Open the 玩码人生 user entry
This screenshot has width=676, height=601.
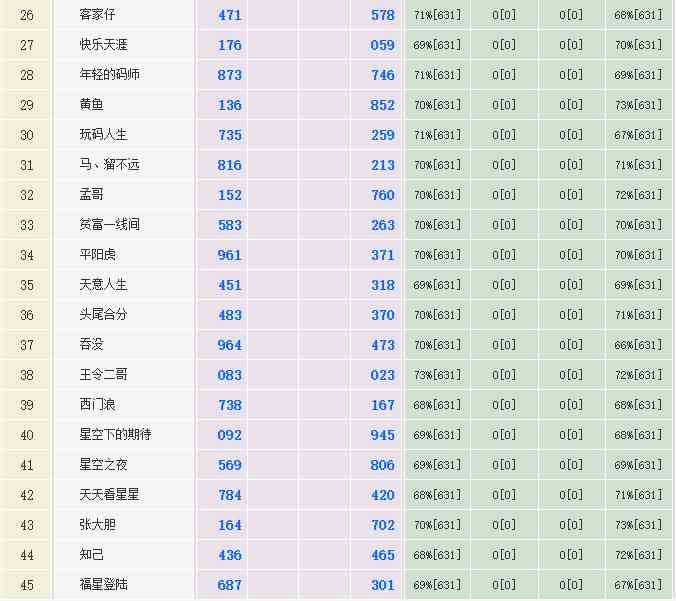(x=104, y=135)
